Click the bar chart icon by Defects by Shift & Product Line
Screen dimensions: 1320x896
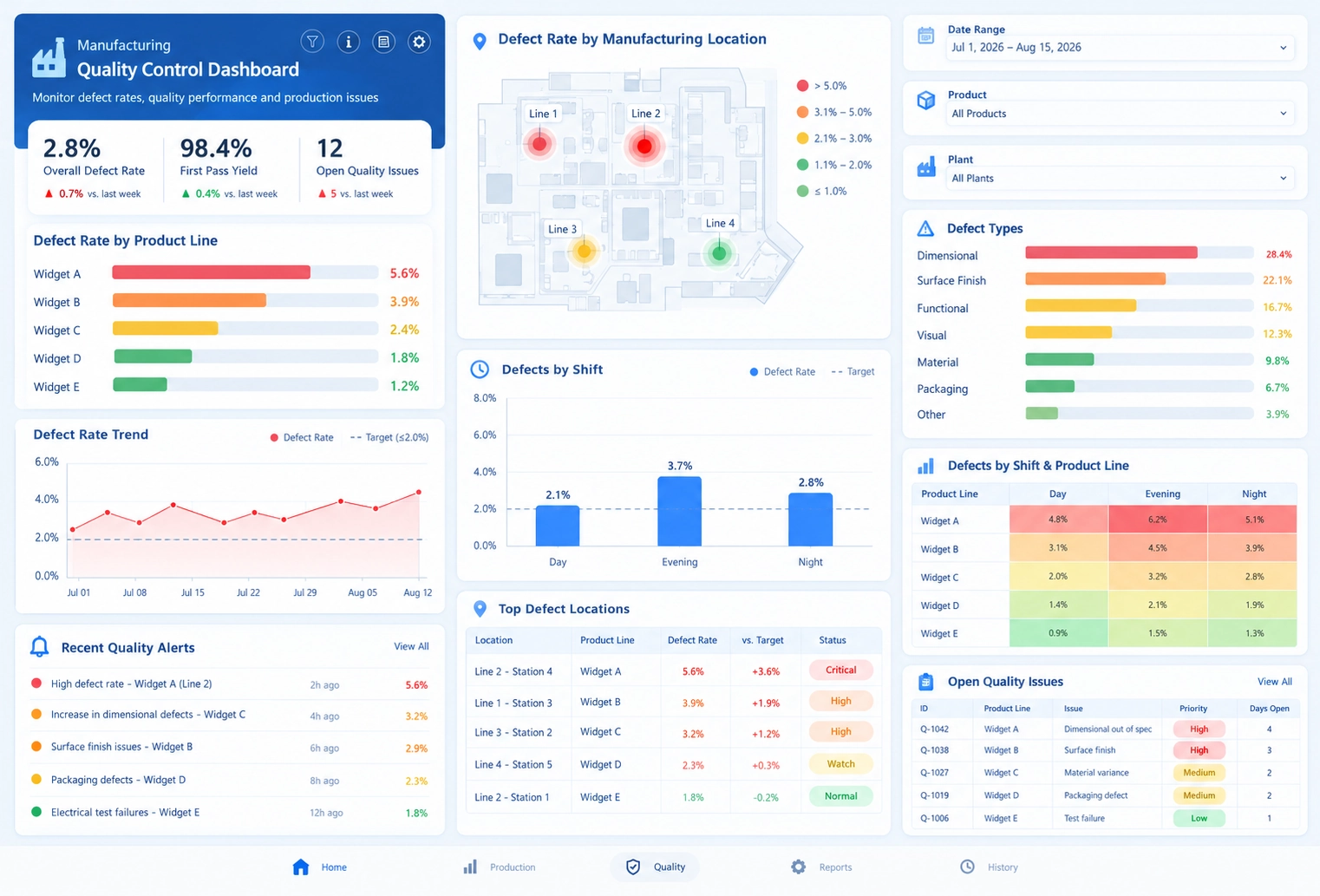(x=926, y=466)
